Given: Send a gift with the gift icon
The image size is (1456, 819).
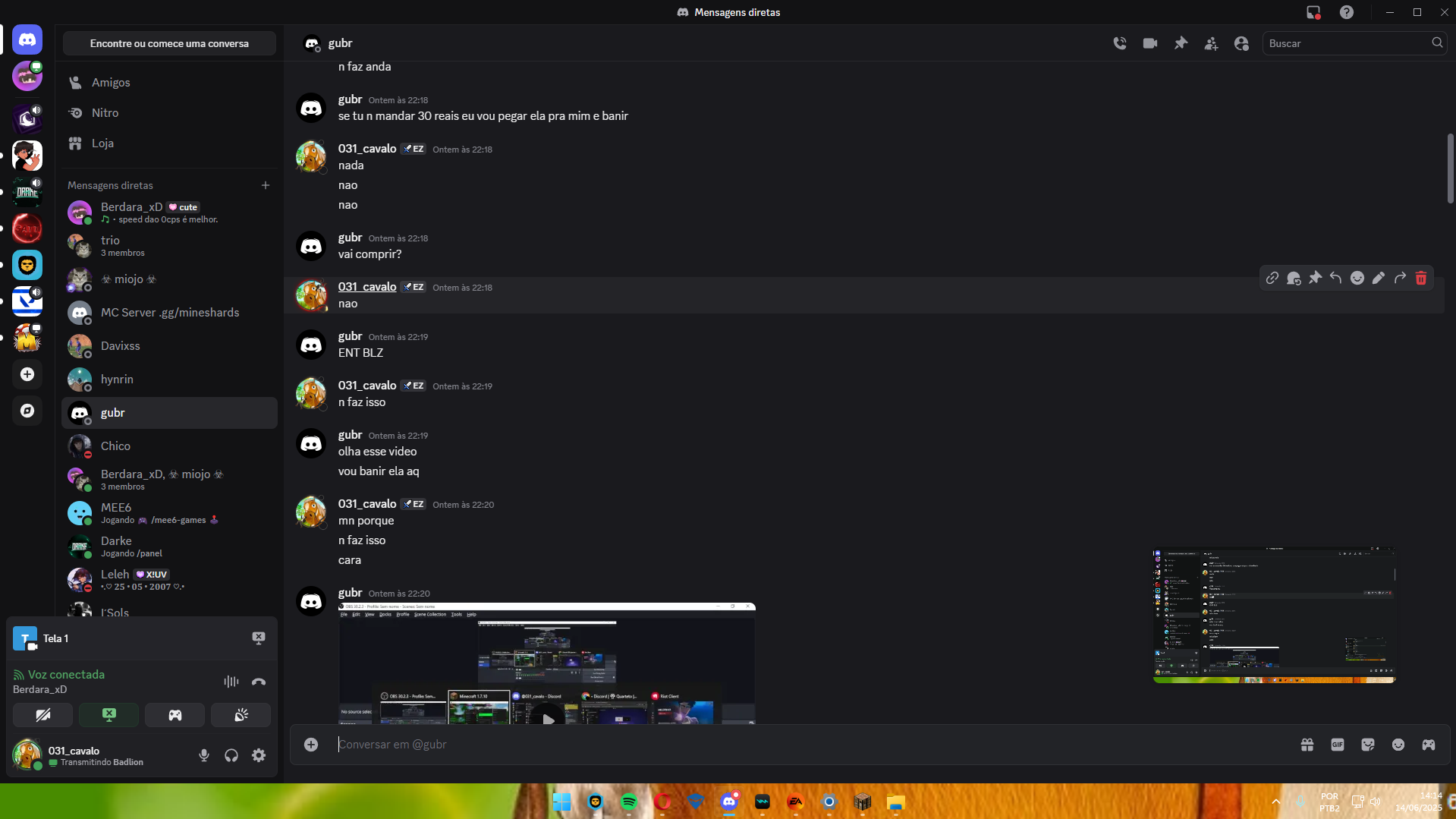Looking at the screenshot, I should pyautogui.click(x=1307, y=745).
